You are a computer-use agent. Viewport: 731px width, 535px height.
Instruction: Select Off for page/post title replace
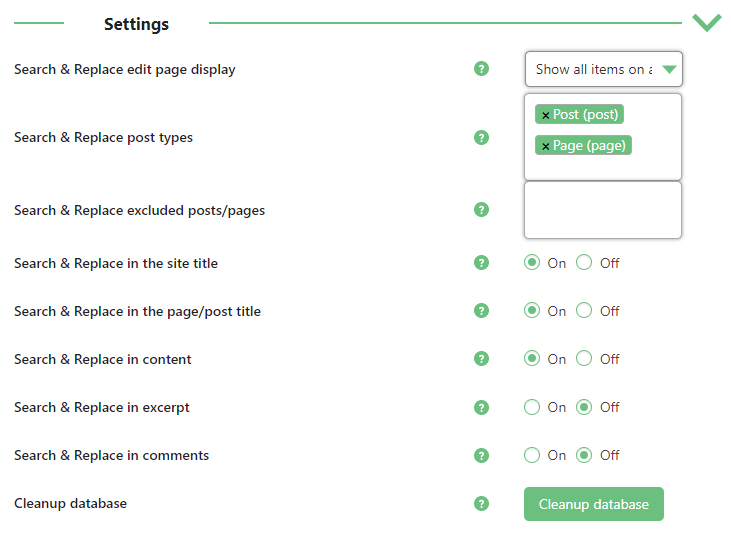584,311
